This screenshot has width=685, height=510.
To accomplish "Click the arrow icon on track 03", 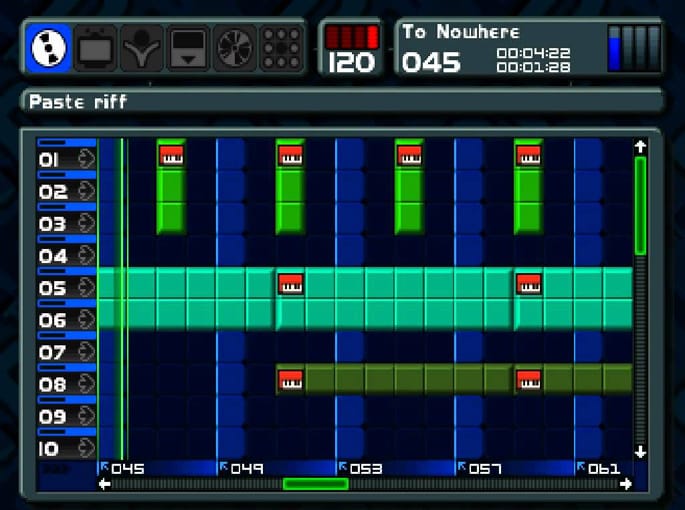I will [86, 223].
